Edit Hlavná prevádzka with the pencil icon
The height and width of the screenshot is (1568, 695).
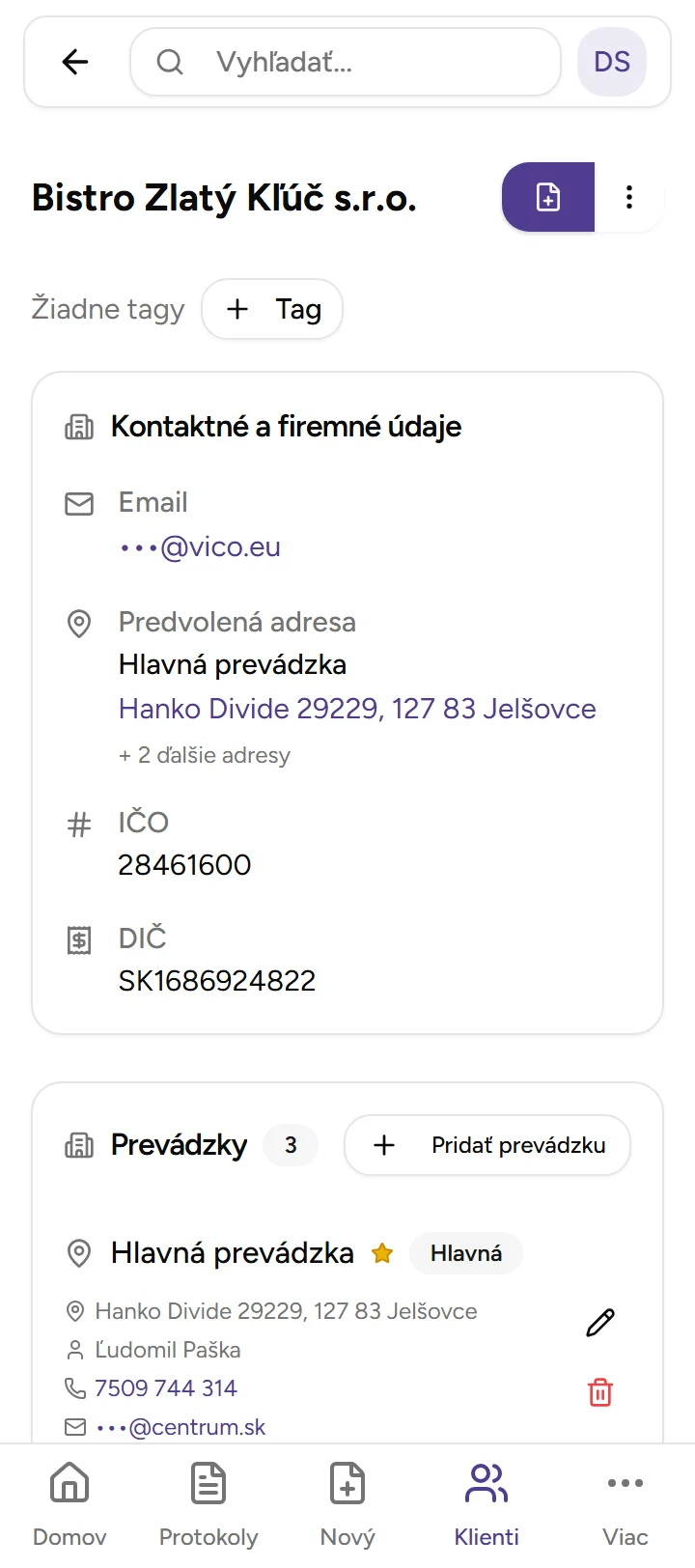[x=599, y=1322]
